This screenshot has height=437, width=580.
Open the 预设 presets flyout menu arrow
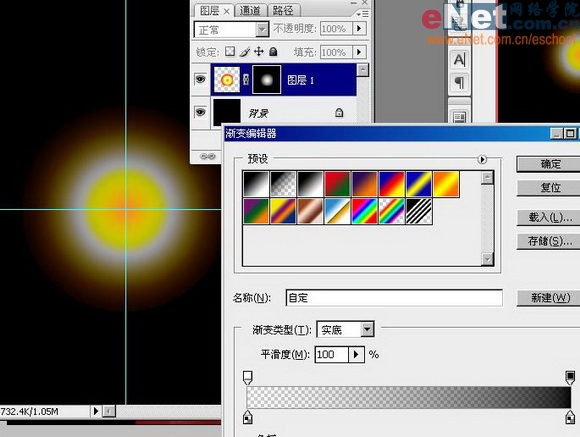(x=482, y=159)
